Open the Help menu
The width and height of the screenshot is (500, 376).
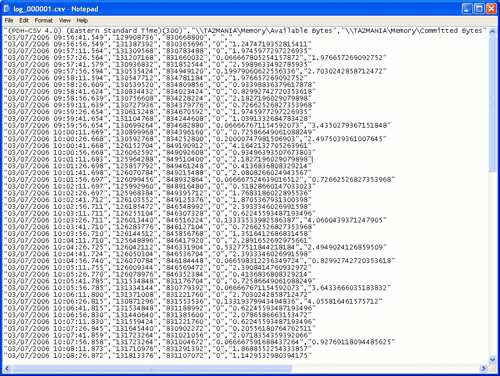click(x=82, y=21)
